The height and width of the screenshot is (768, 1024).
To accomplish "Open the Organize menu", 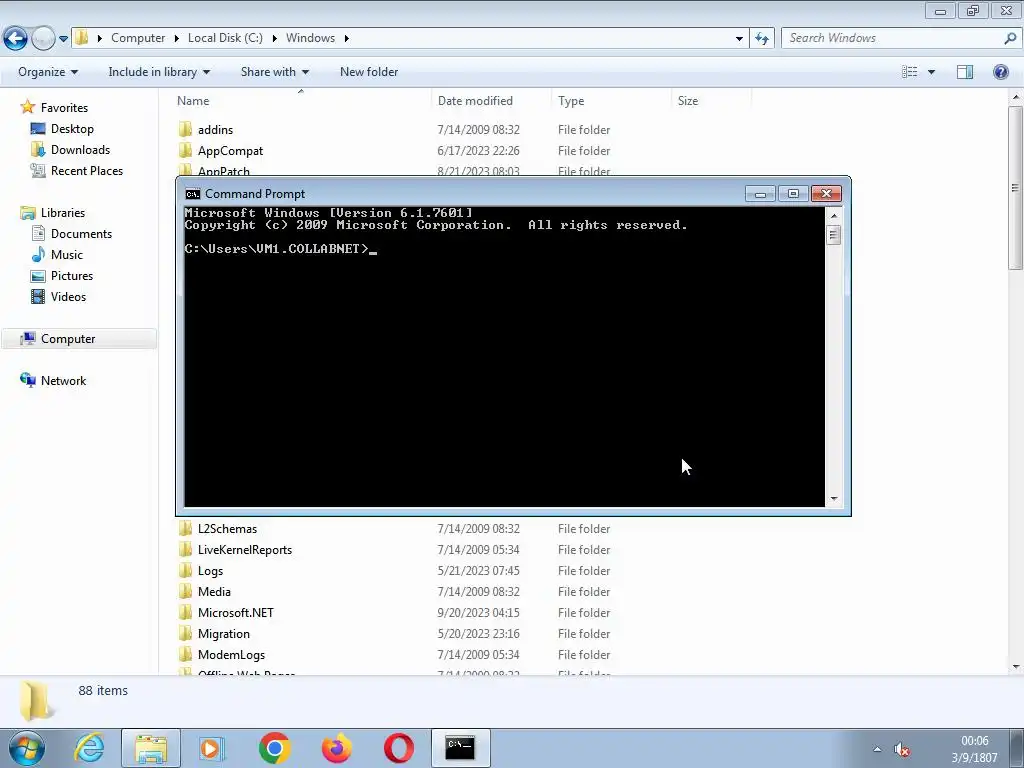I will tap(48, 72).
